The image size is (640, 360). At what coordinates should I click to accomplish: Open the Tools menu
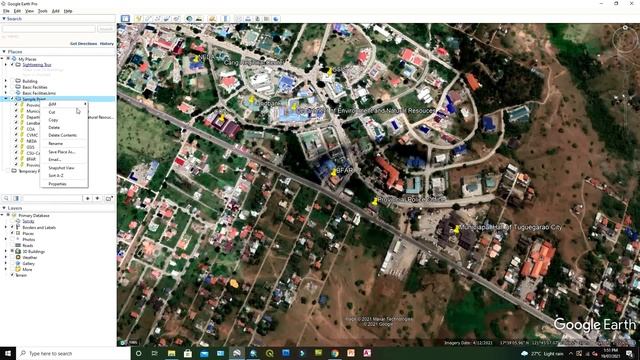tap(42, 11)
